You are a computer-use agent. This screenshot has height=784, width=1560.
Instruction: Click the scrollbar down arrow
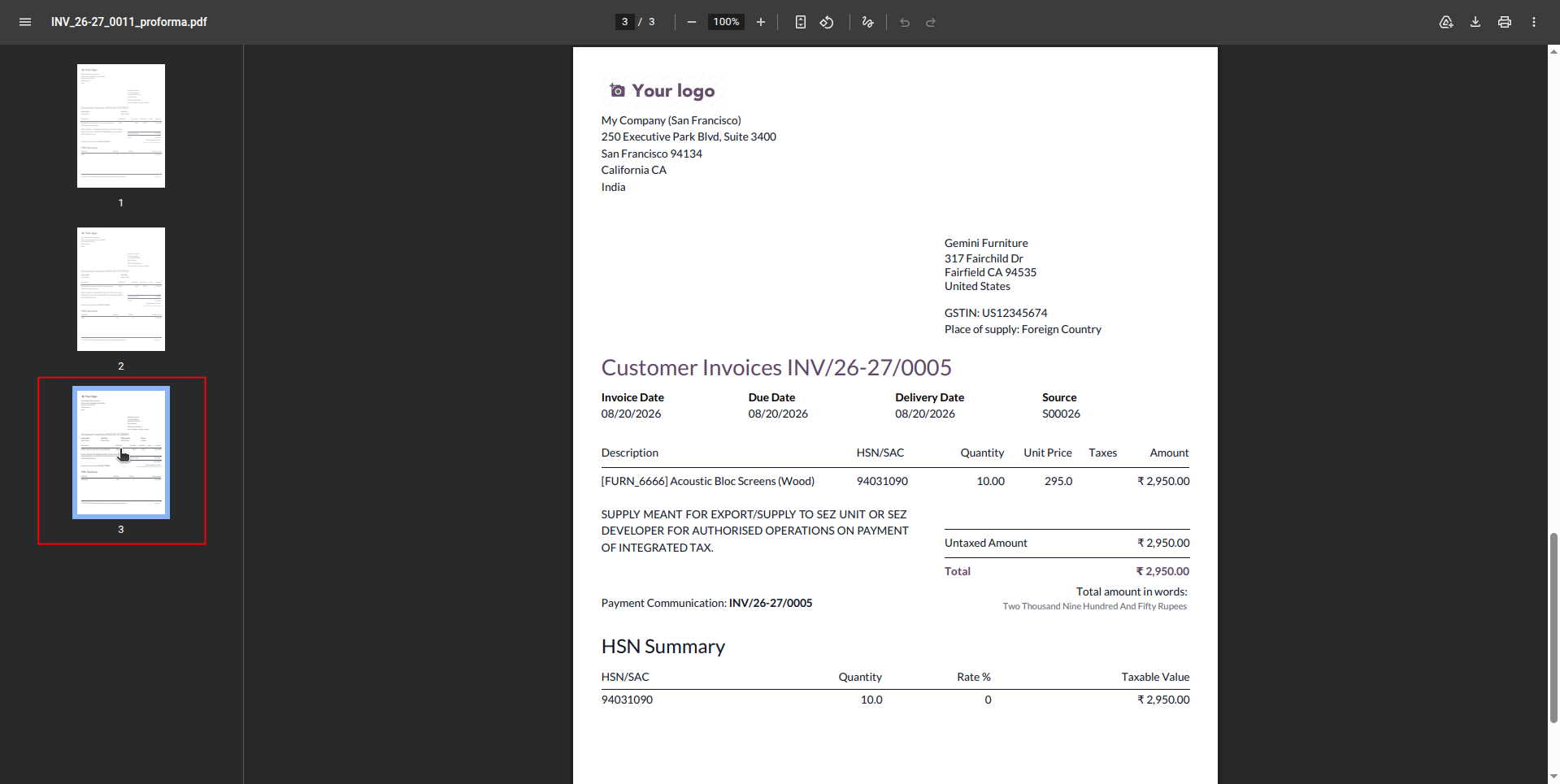tap(1553, 778)
